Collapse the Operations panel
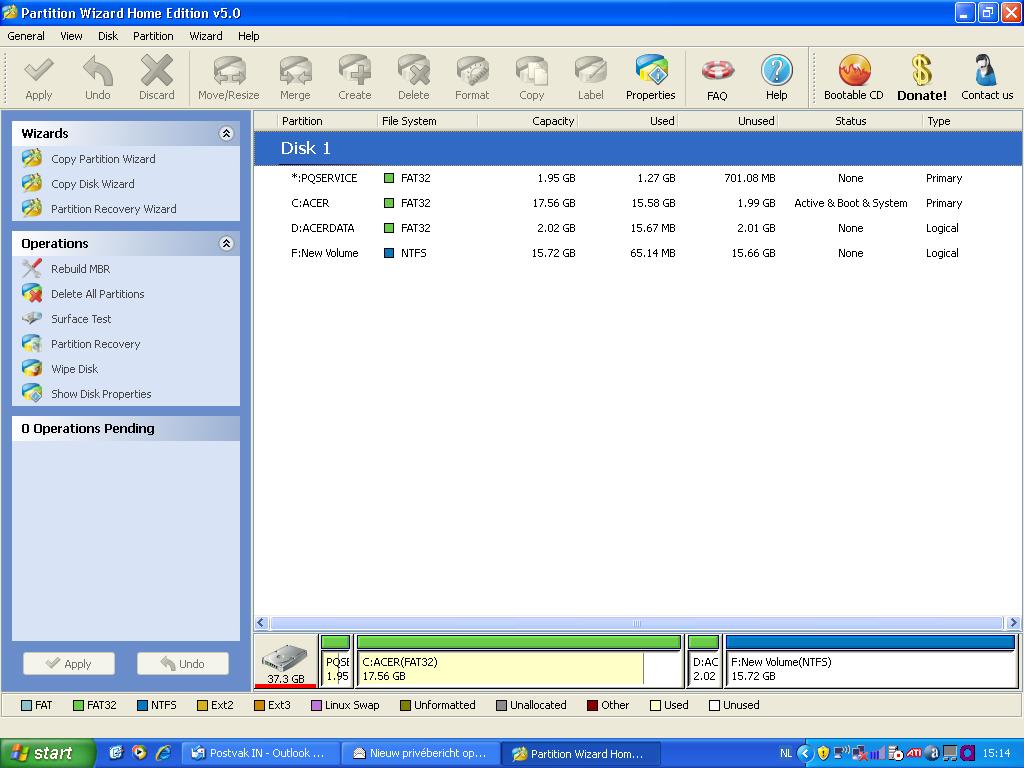 coord(226,243)
